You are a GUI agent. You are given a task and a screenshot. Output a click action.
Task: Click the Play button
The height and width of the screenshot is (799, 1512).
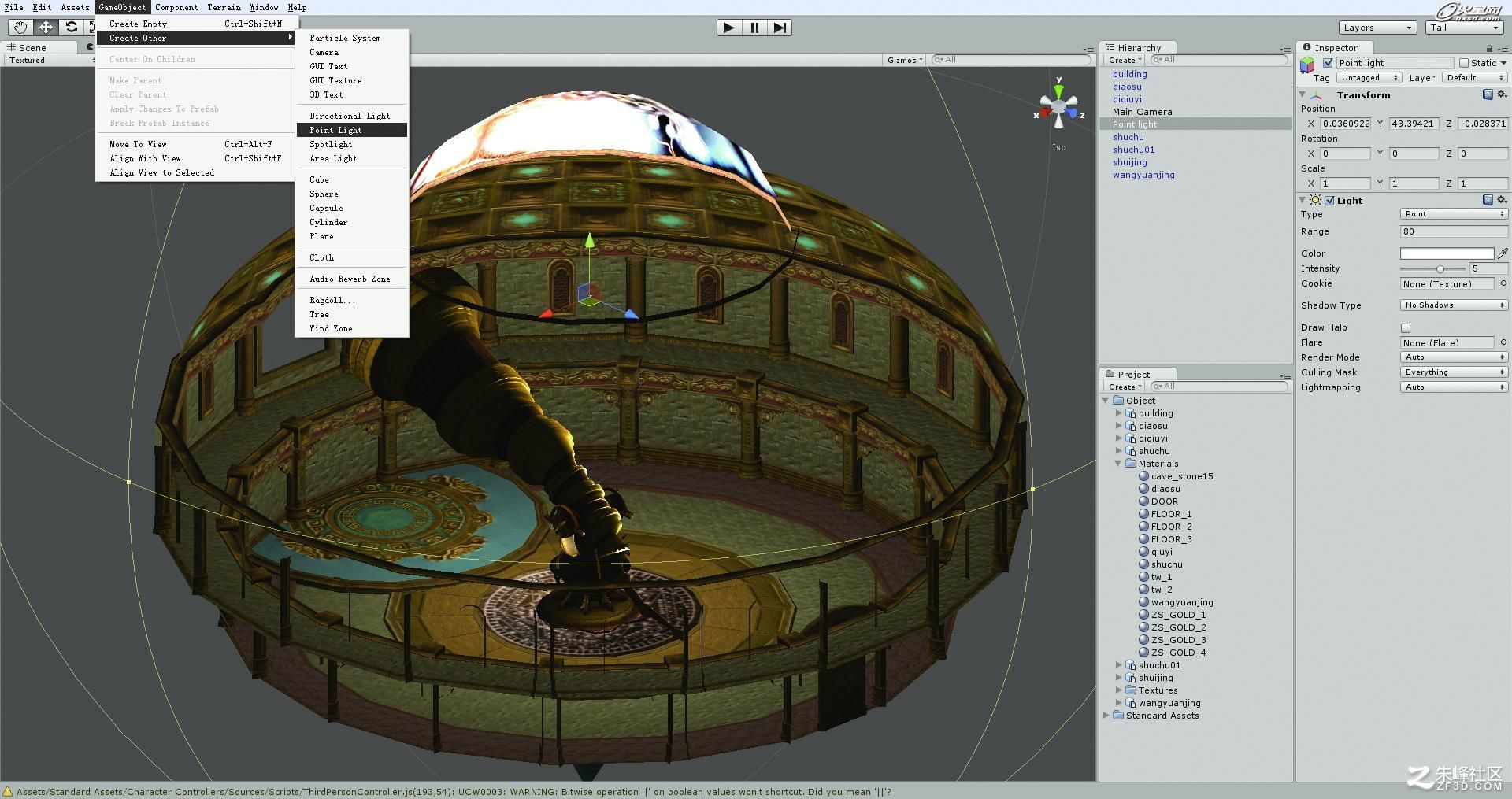pos(729,28)
